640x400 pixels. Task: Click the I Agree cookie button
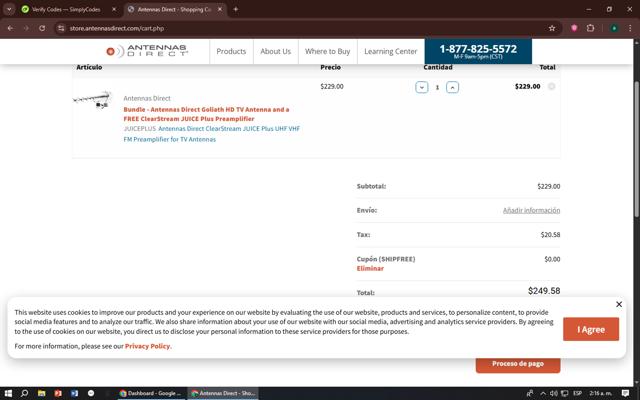591,329
